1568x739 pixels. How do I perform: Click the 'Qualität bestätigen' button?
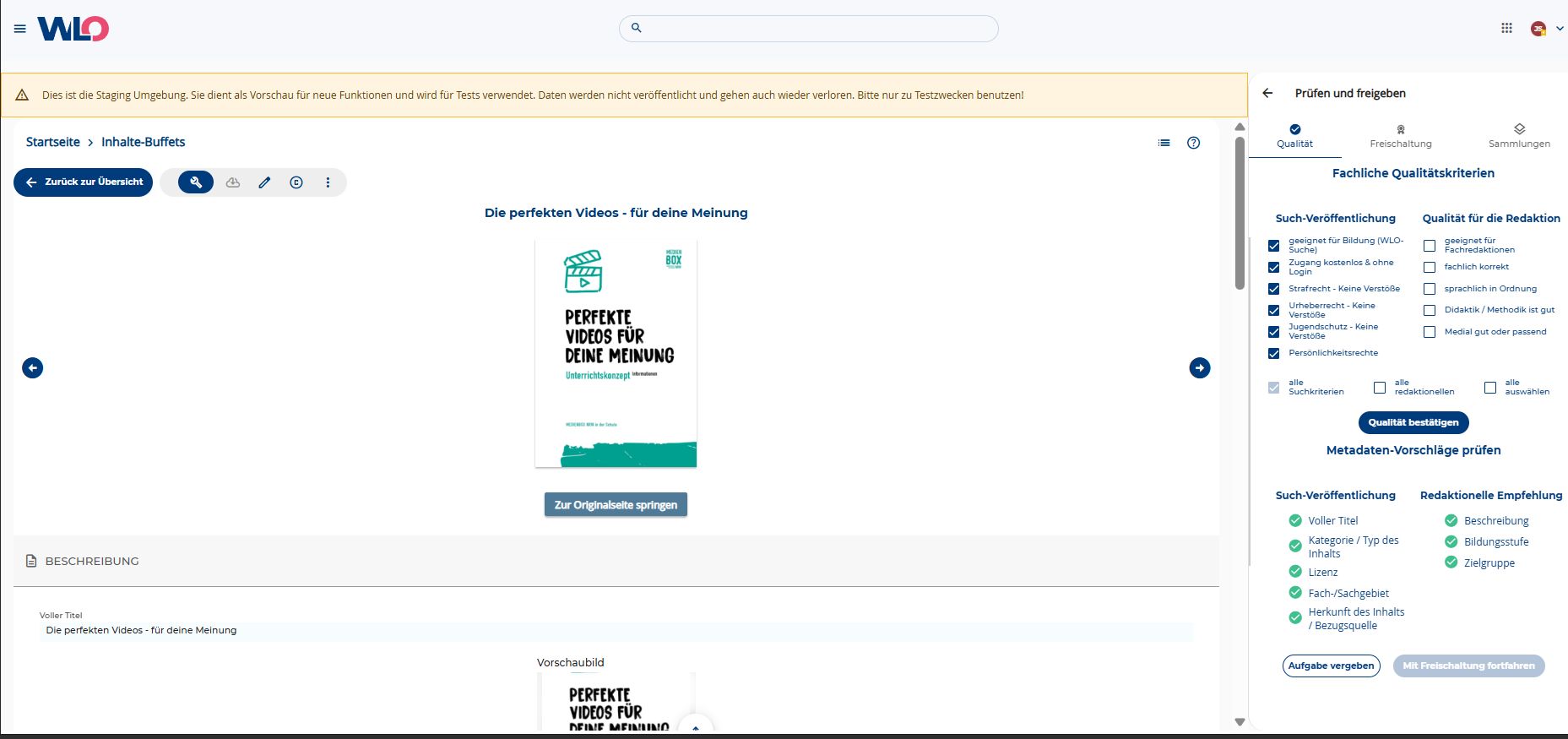click(x=1413, y=422)
